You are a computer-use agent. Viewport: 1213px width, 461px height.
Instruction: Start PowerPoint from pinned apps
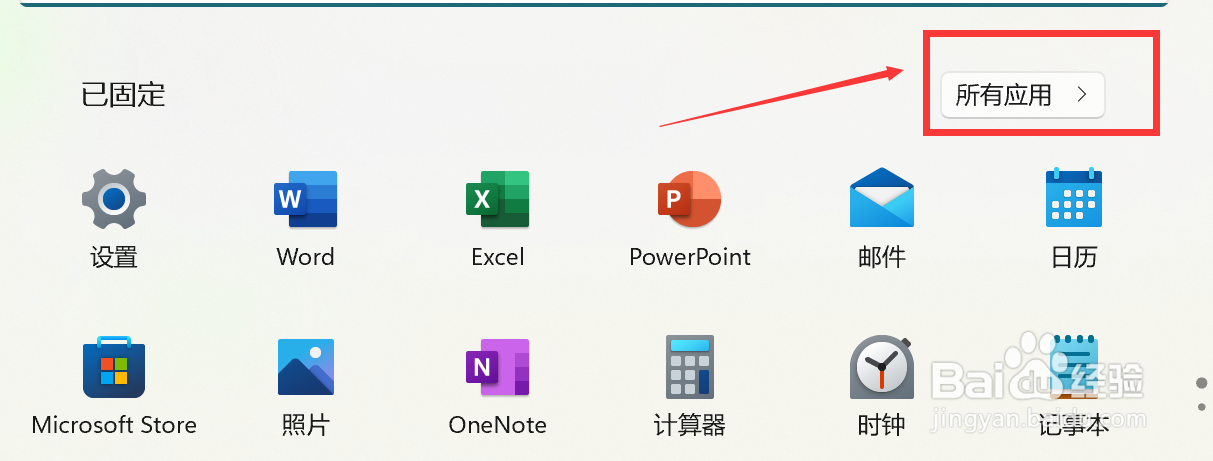pyautogui.click(x=689, y=199)
